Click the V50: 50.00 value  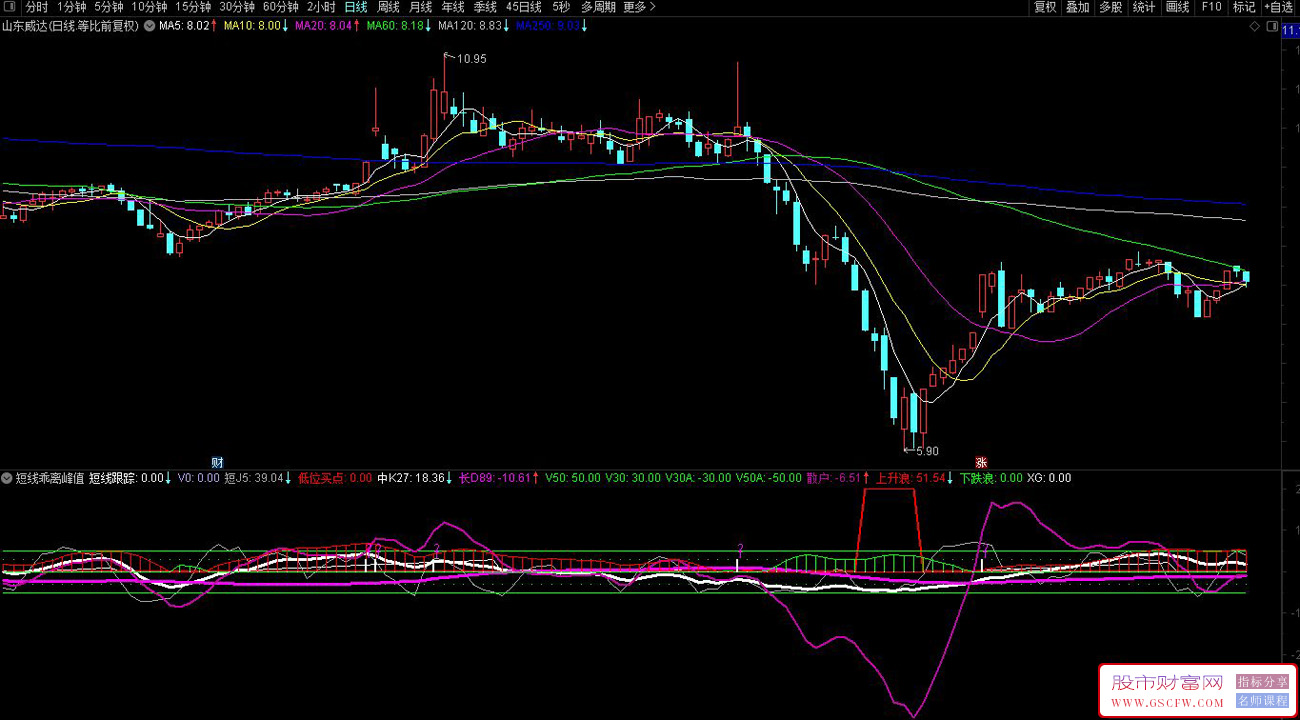click(573, 478)
